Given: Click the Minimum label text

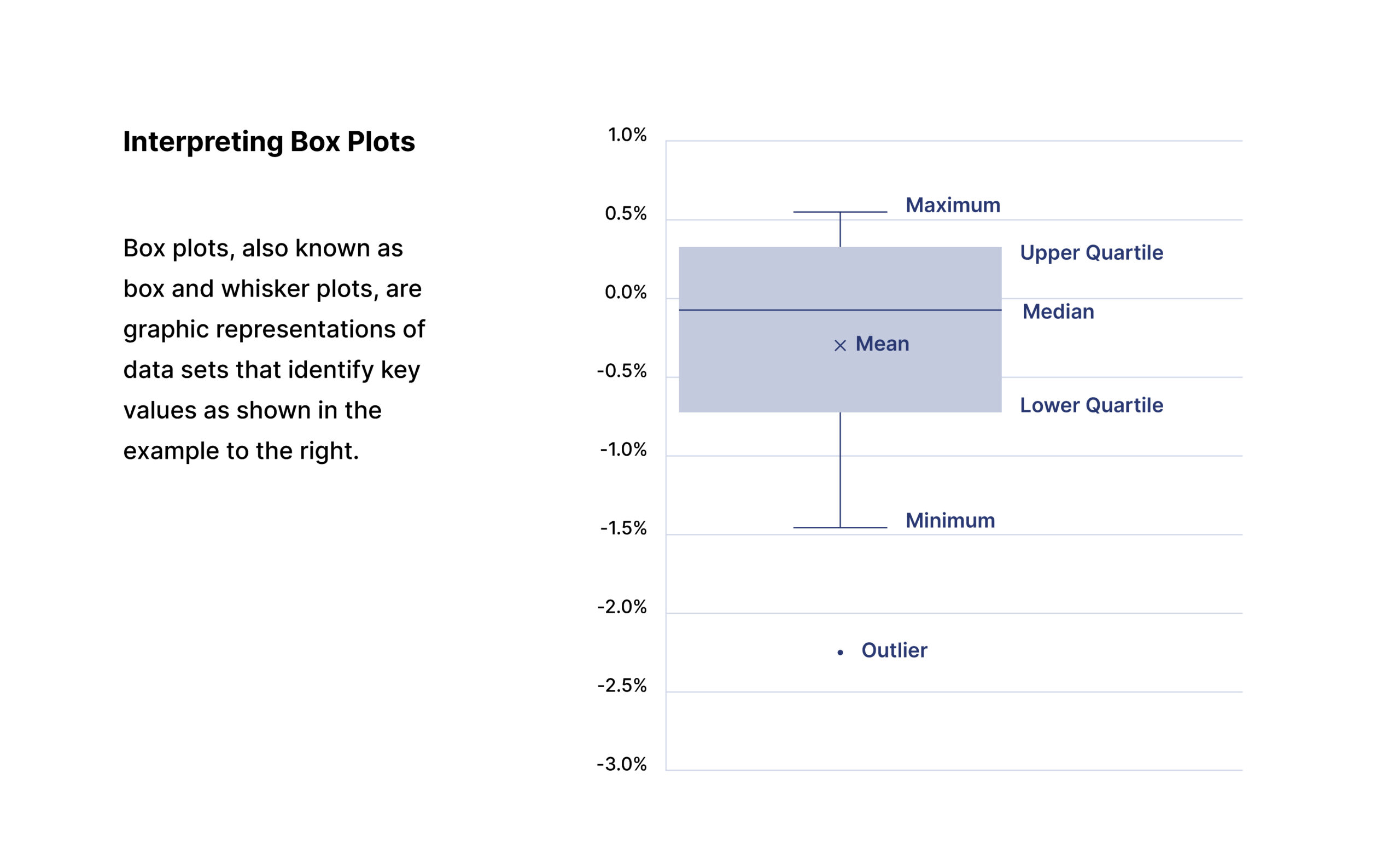Looking at the screenshot, I should point(950,521).
